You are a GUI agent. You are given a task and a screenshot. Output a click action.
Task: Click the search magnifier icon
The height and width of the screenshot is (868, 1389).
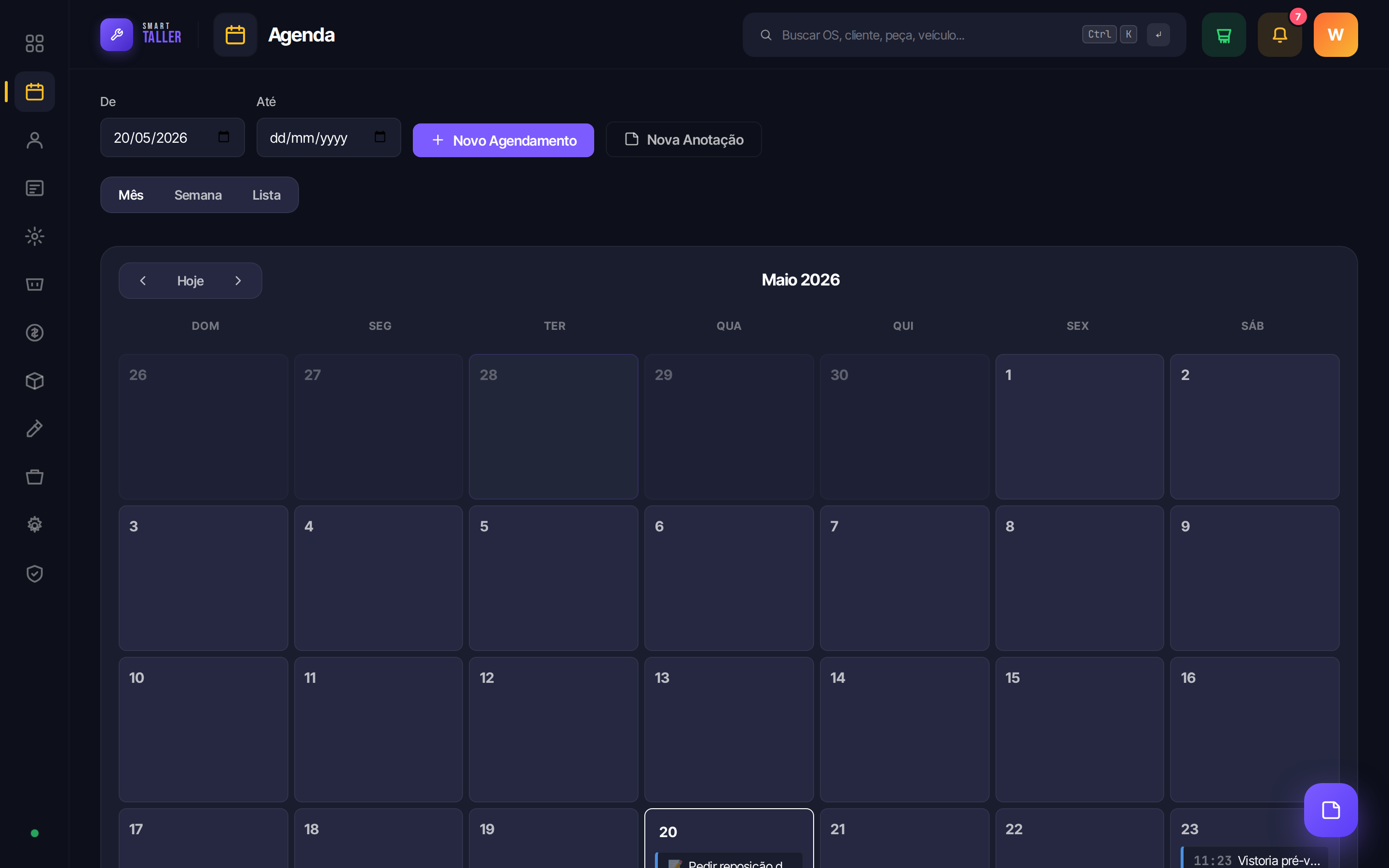(x=766, y=35)
